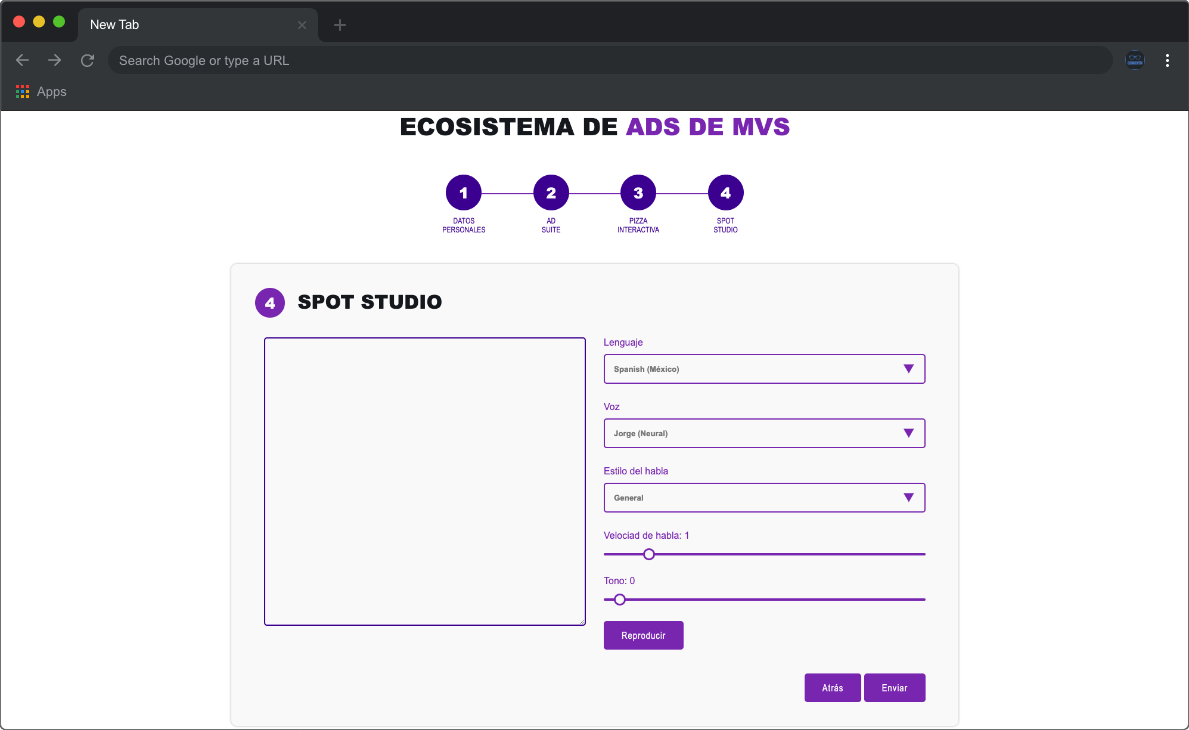The image size is (1189, 730).
Task: Click the 'ECOSISTEMA DE ADS DE MVS' title
Action: pyautogui.click(x=594, y=127)
